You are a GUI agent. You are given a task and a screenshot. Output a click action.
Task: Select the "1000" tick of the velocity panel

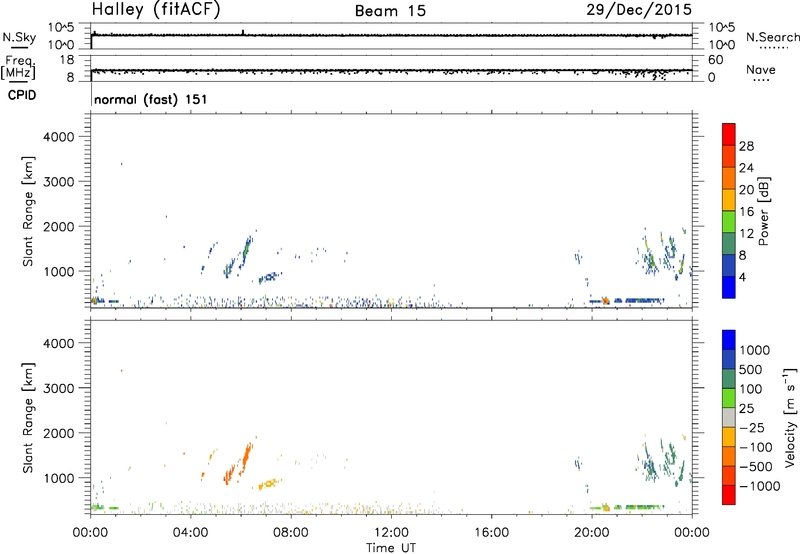[59, 478]
